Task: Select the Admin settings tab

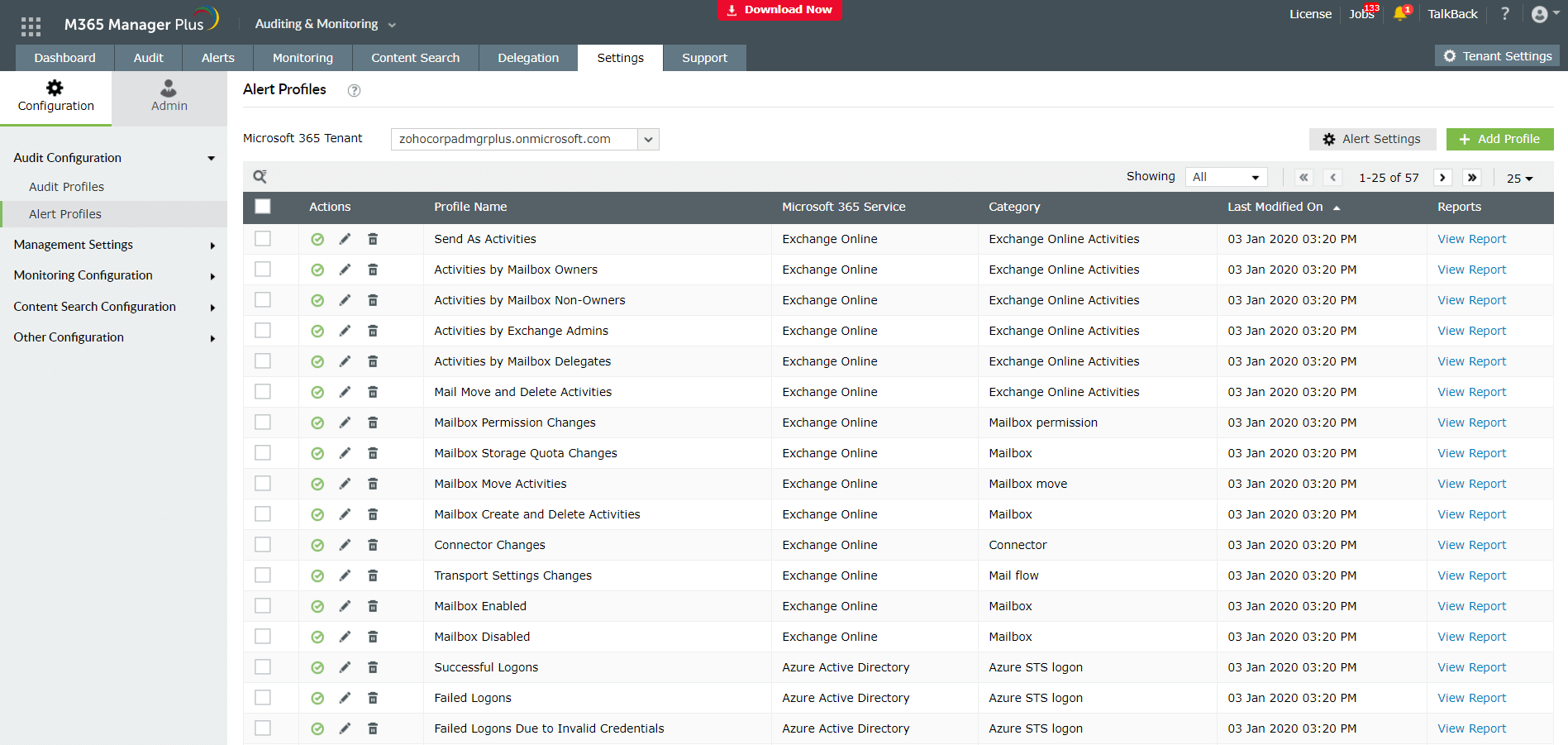Action: click(x=169, y=98)
